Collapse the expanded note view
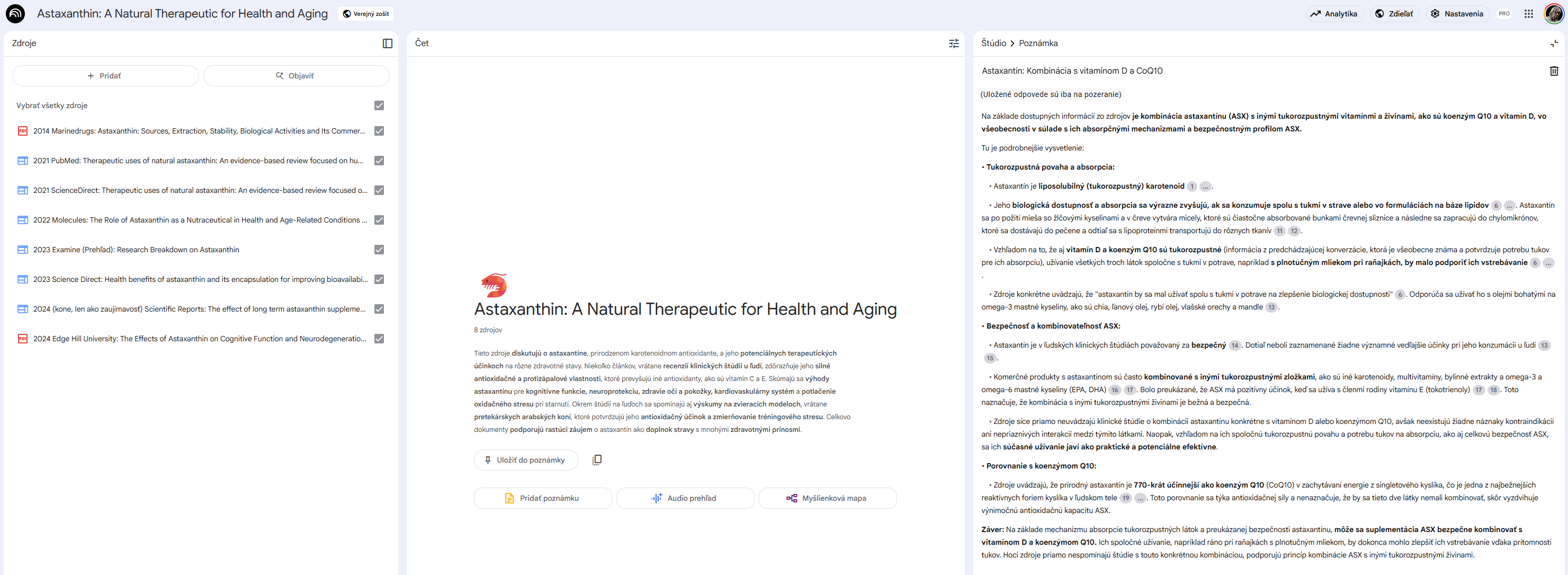The height and width of the screenshot is (575, 1568). [1553, 43]
